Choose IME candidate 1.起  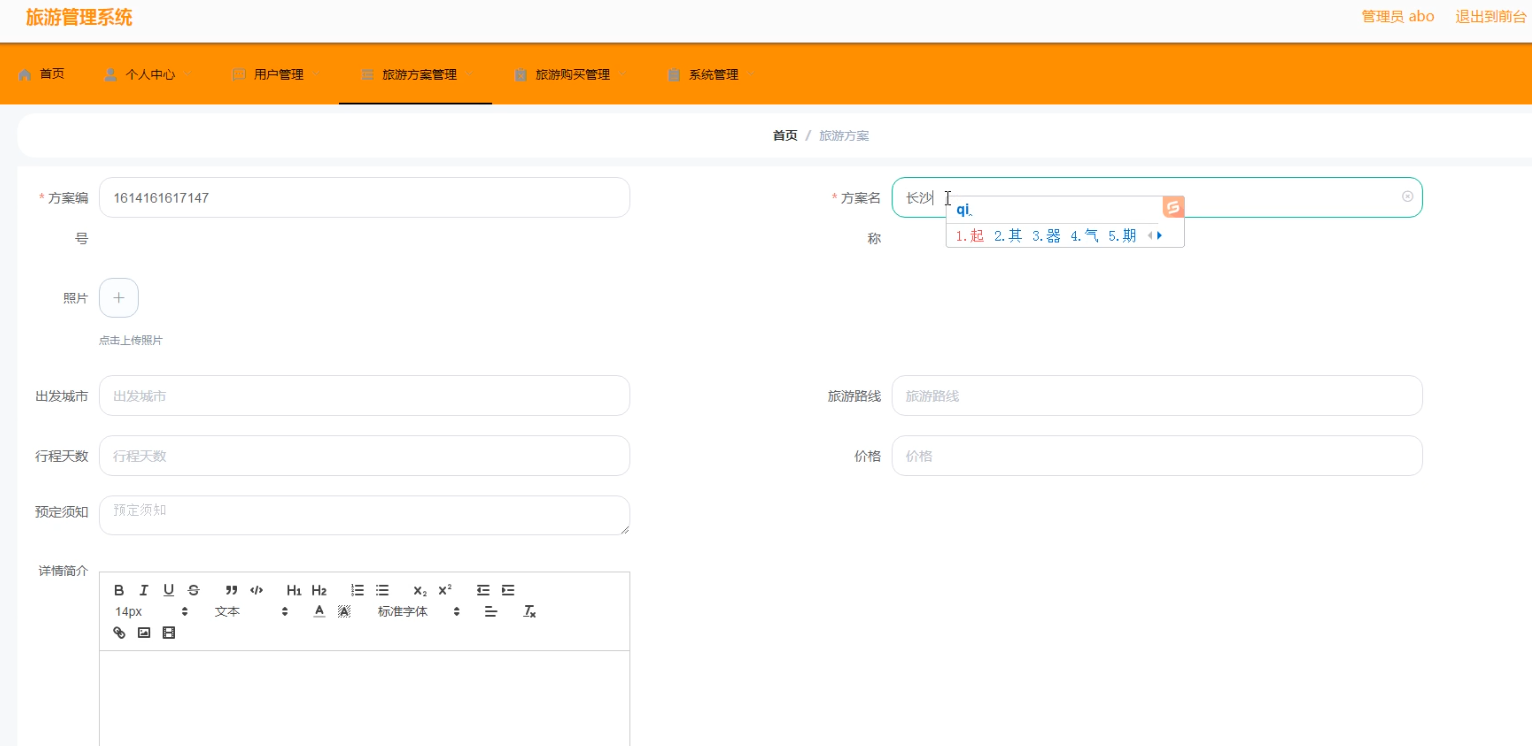(x=970, y=236)
